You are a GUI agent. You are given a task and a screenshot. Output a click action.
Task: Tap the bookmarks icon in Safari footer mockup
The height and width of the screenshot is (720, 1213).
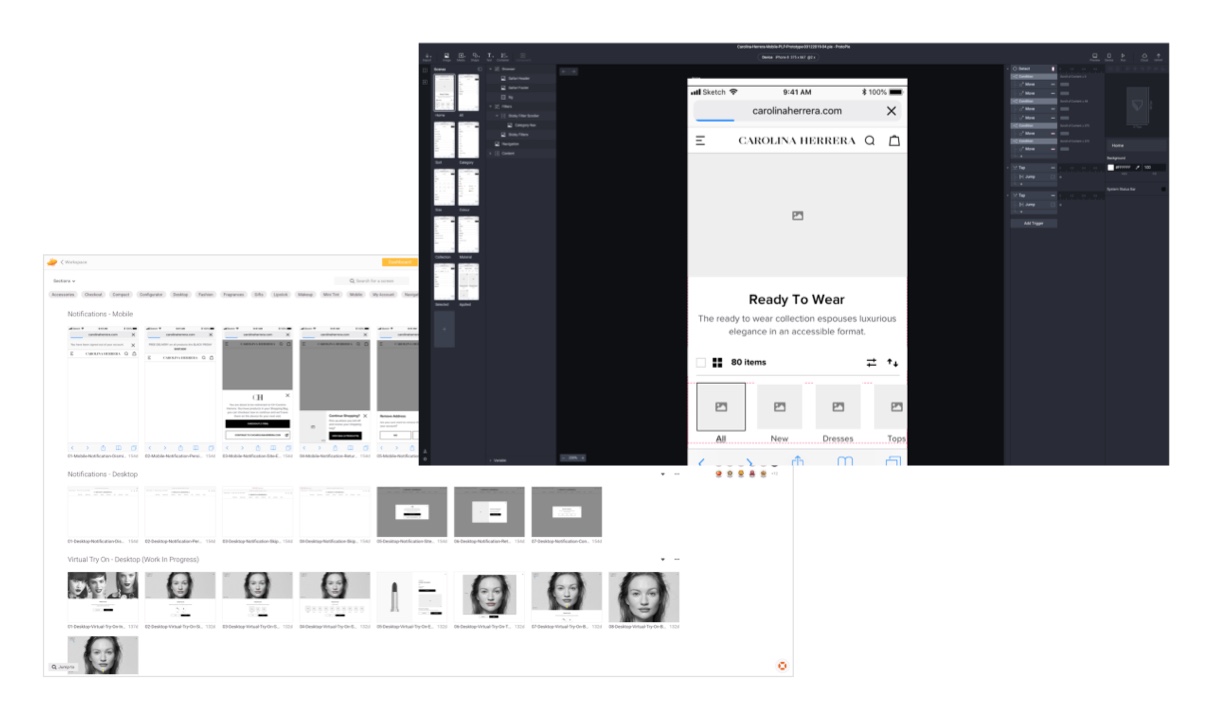845,461
